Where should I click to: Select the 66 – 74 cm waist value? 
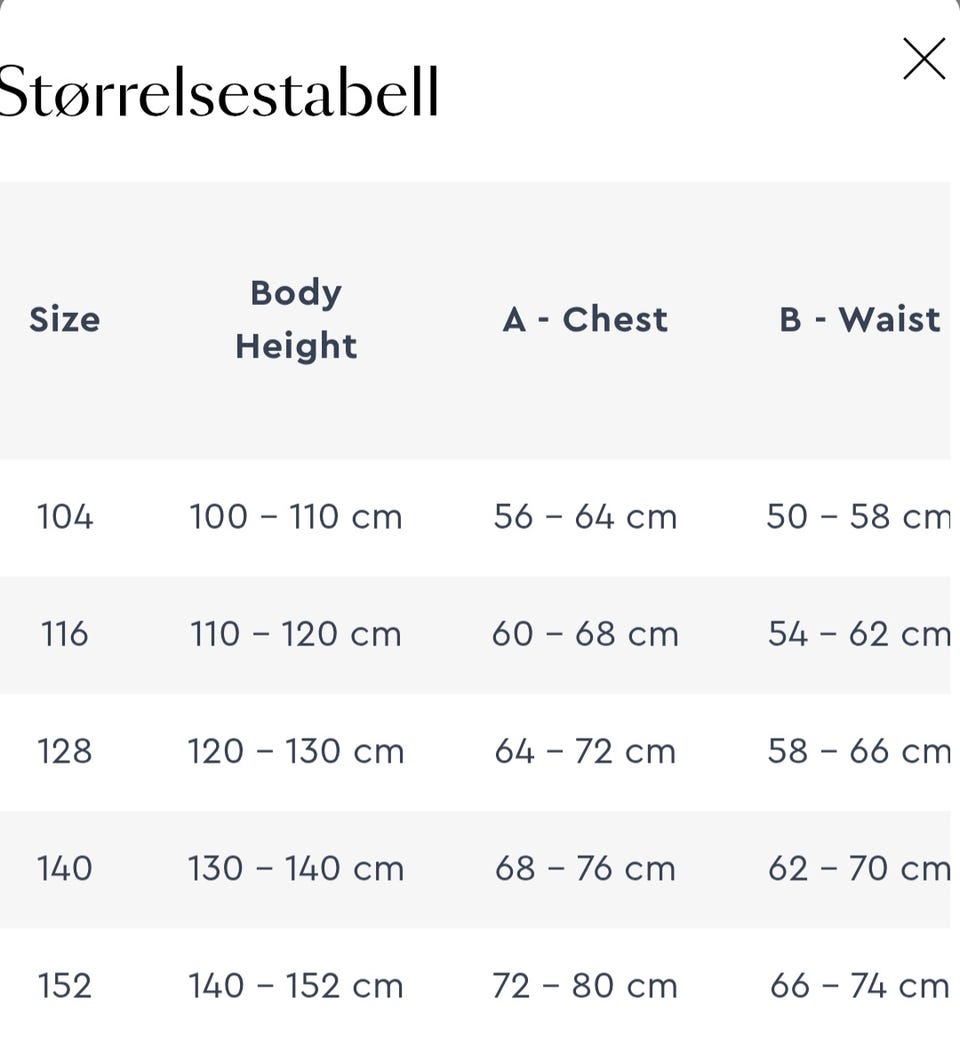click(859, 986)
